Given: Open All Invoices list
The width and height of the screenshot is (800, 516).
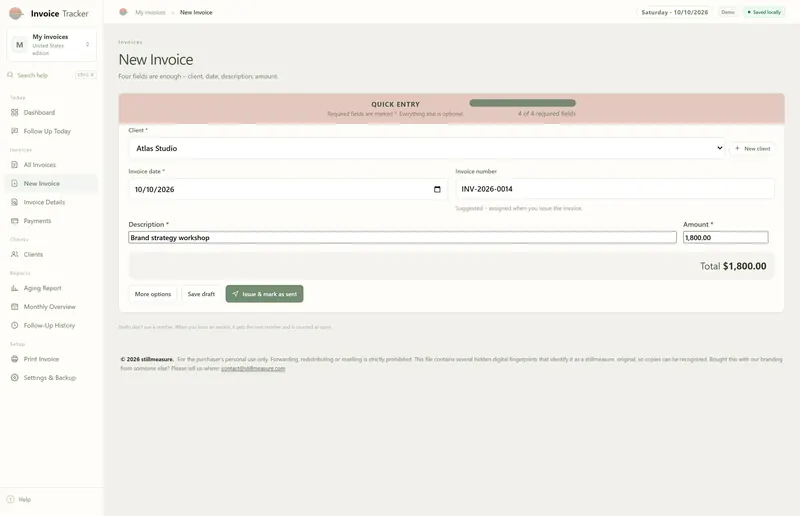Looking at the screenshot, I should pos(51,165).
